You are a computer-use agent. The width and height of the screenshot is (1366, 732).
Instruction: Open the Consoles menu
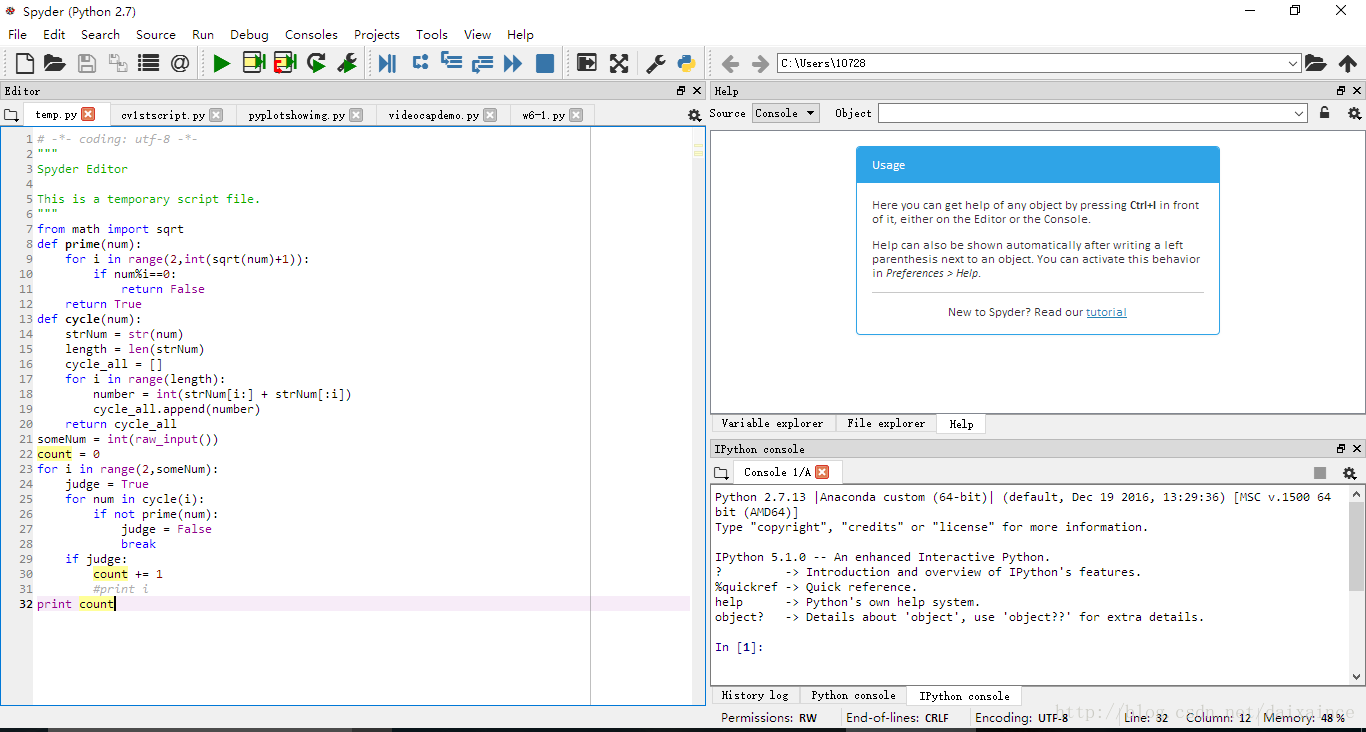tap(311, 34)
